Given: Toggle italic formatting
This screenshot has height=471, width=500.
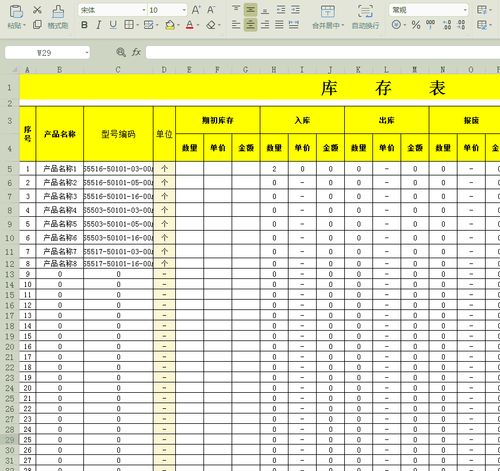Looking at the screenshot, I should point(99,25).
